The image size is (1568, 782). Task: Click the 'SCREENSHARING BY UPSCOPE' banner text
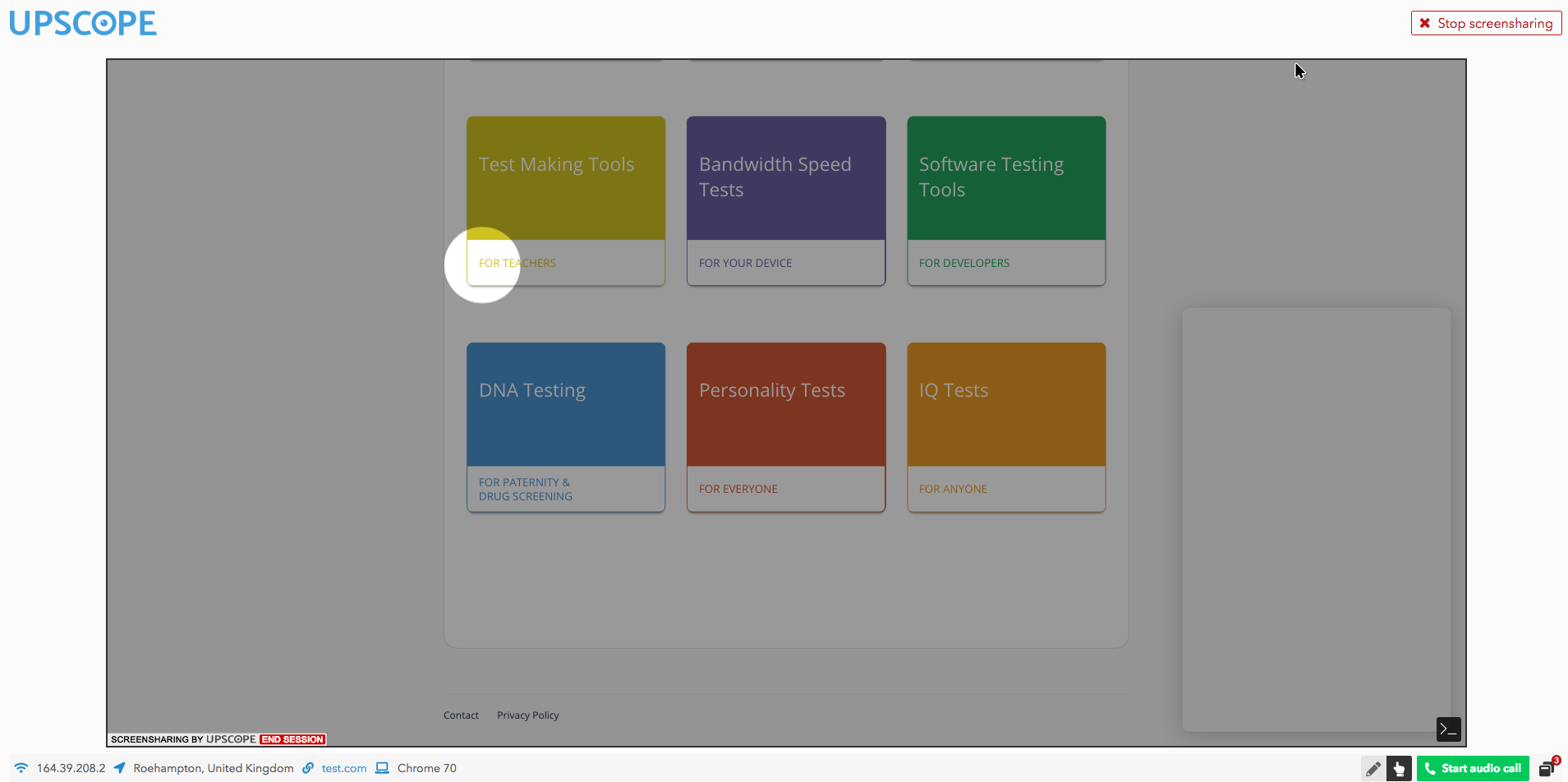(183, 739)
